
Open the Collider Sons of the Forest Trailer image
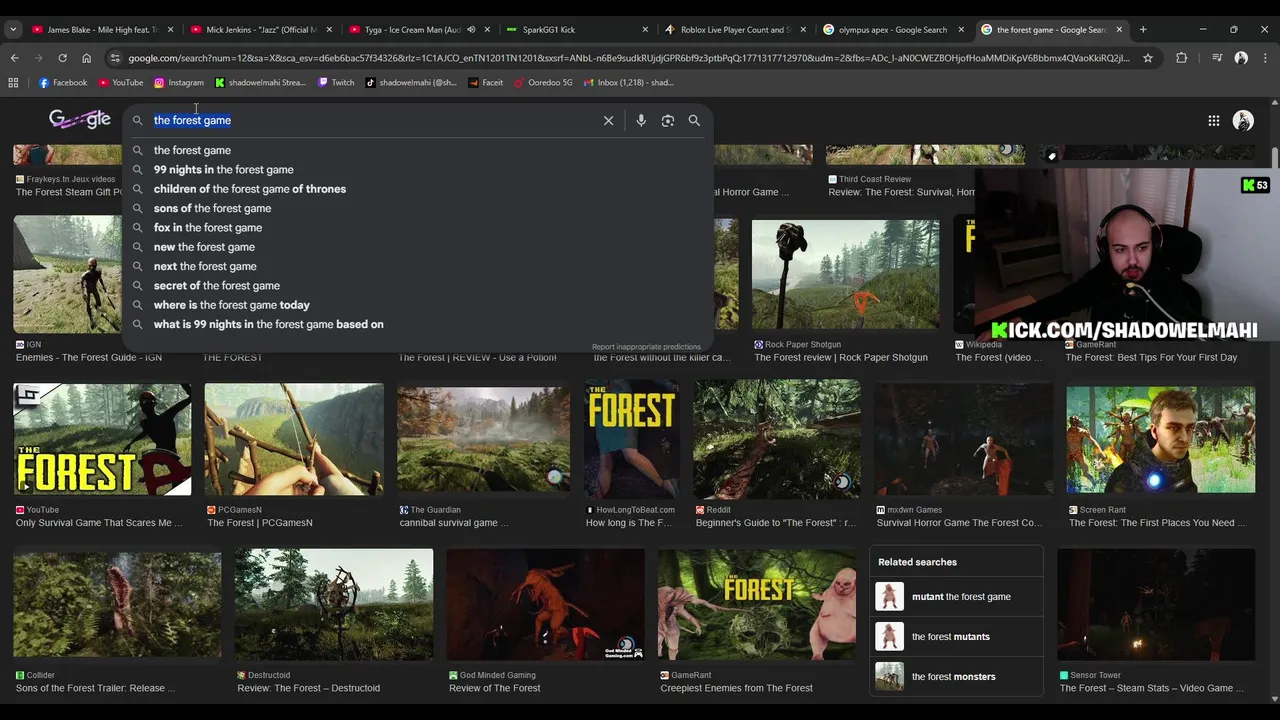point(117,605)
